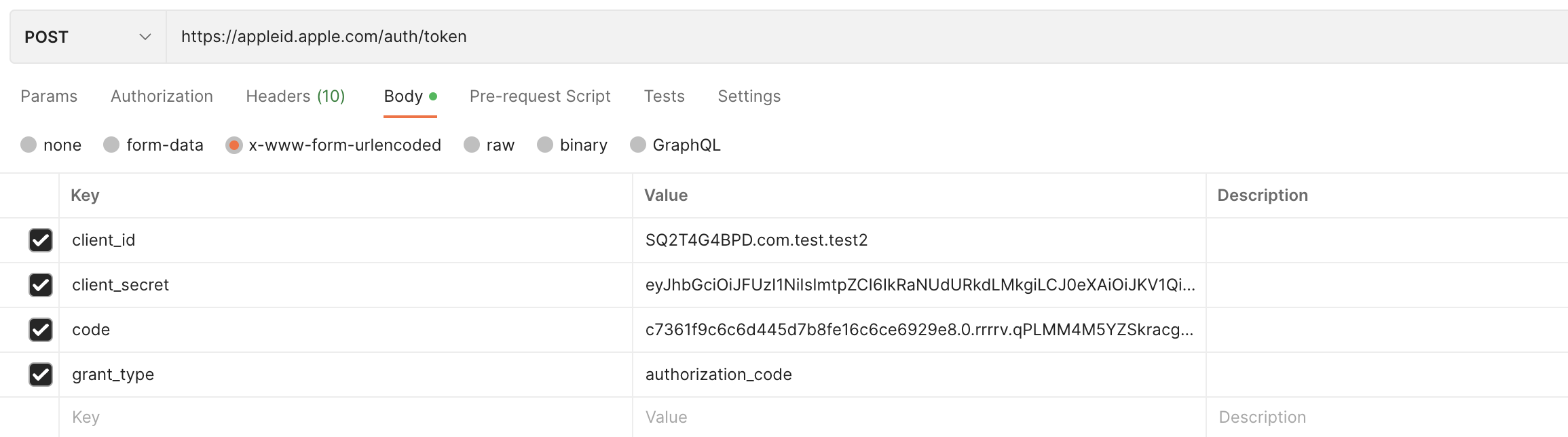Open Pre-request Script tab
Screen dimensions: 1568x437
[540, 96]
